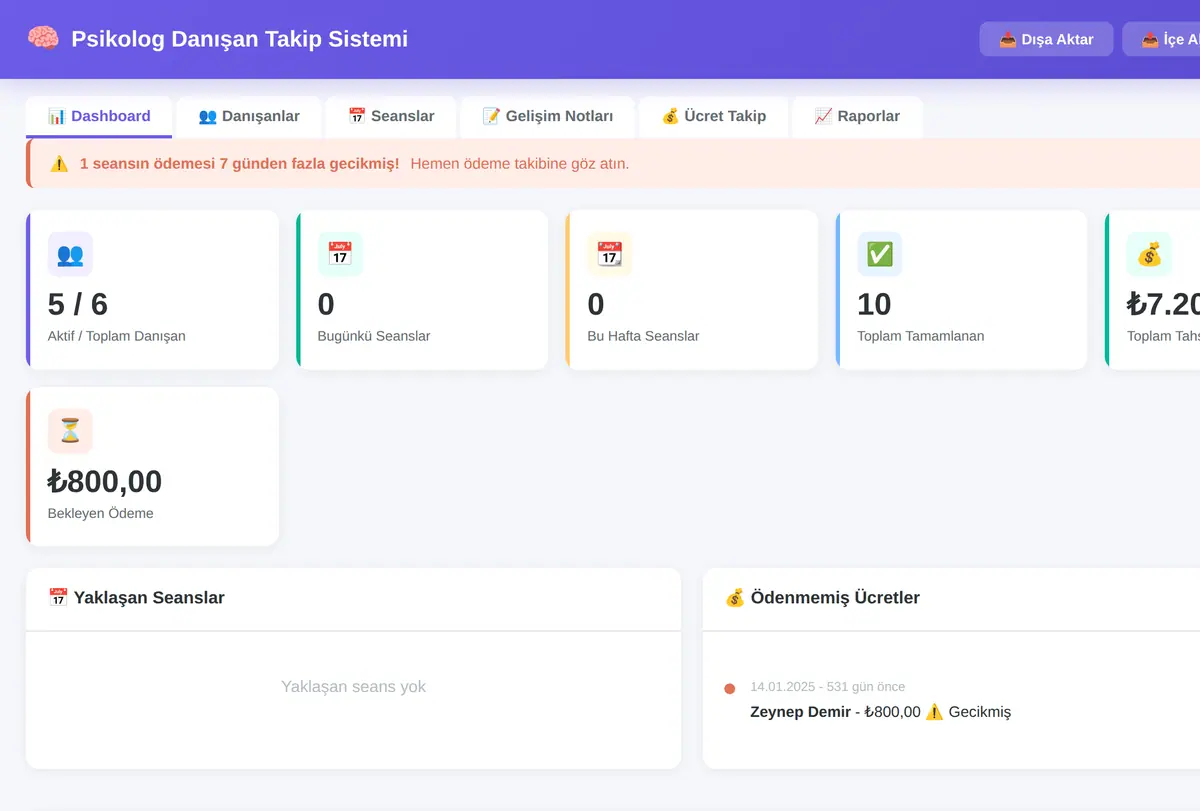Click the 'Yaklaşan seans yok' empty message
The width and height of the screenshot is (1200, 811).
point(354,687)
